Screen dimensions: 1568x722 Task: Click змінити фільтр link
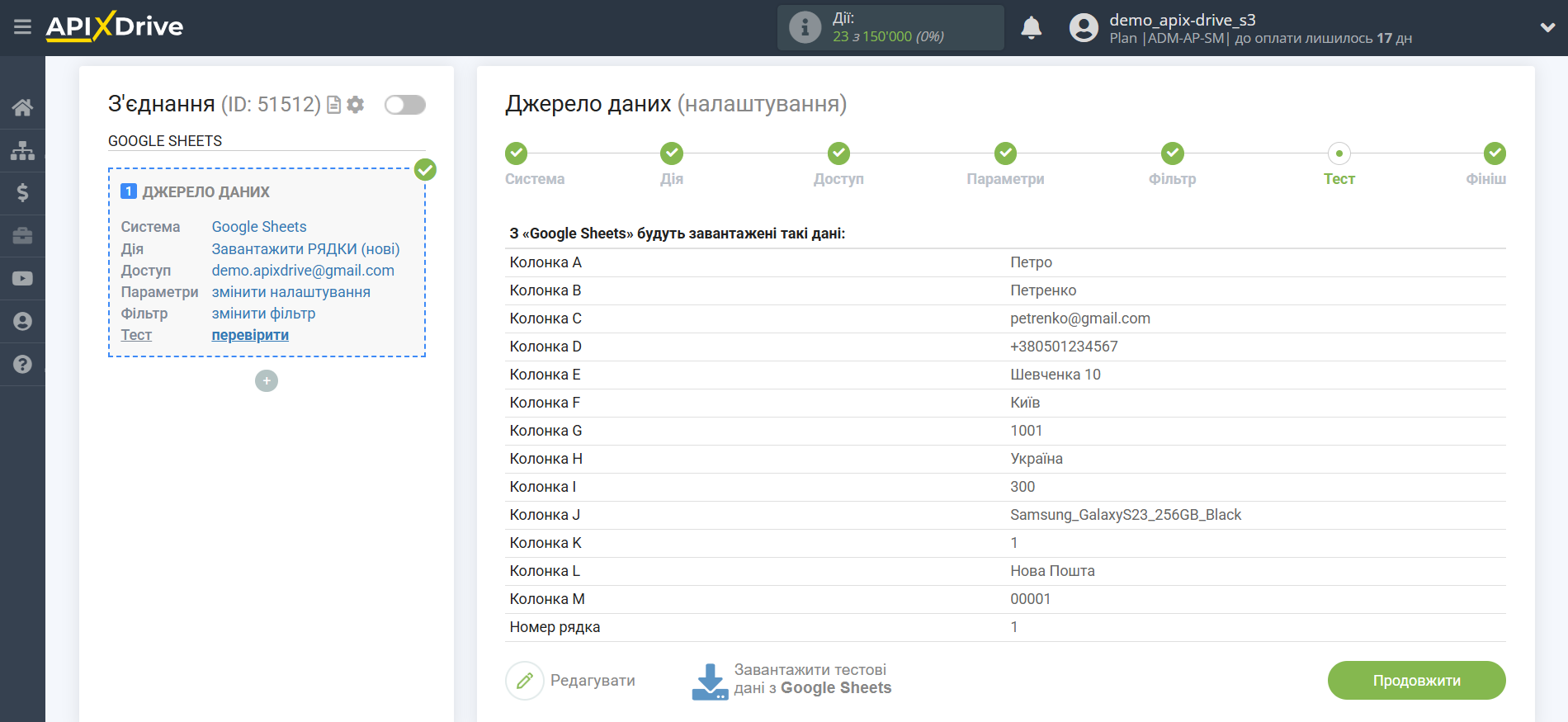point(263,314)
